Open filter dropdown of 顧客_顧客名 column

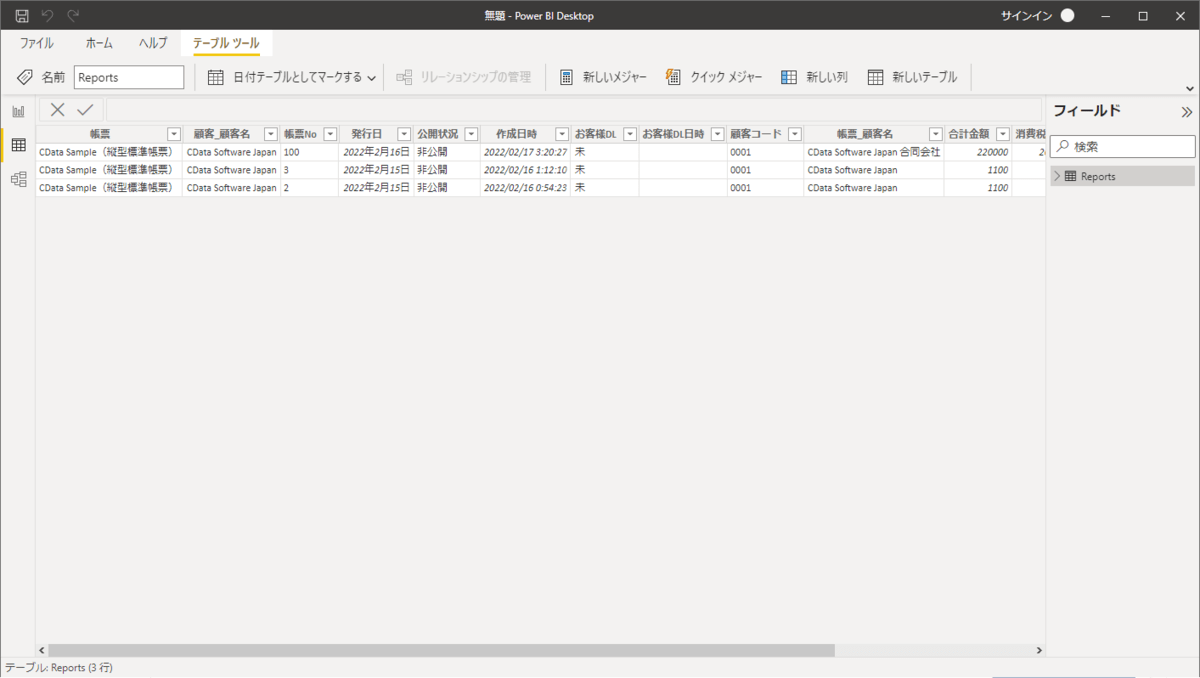270,134
